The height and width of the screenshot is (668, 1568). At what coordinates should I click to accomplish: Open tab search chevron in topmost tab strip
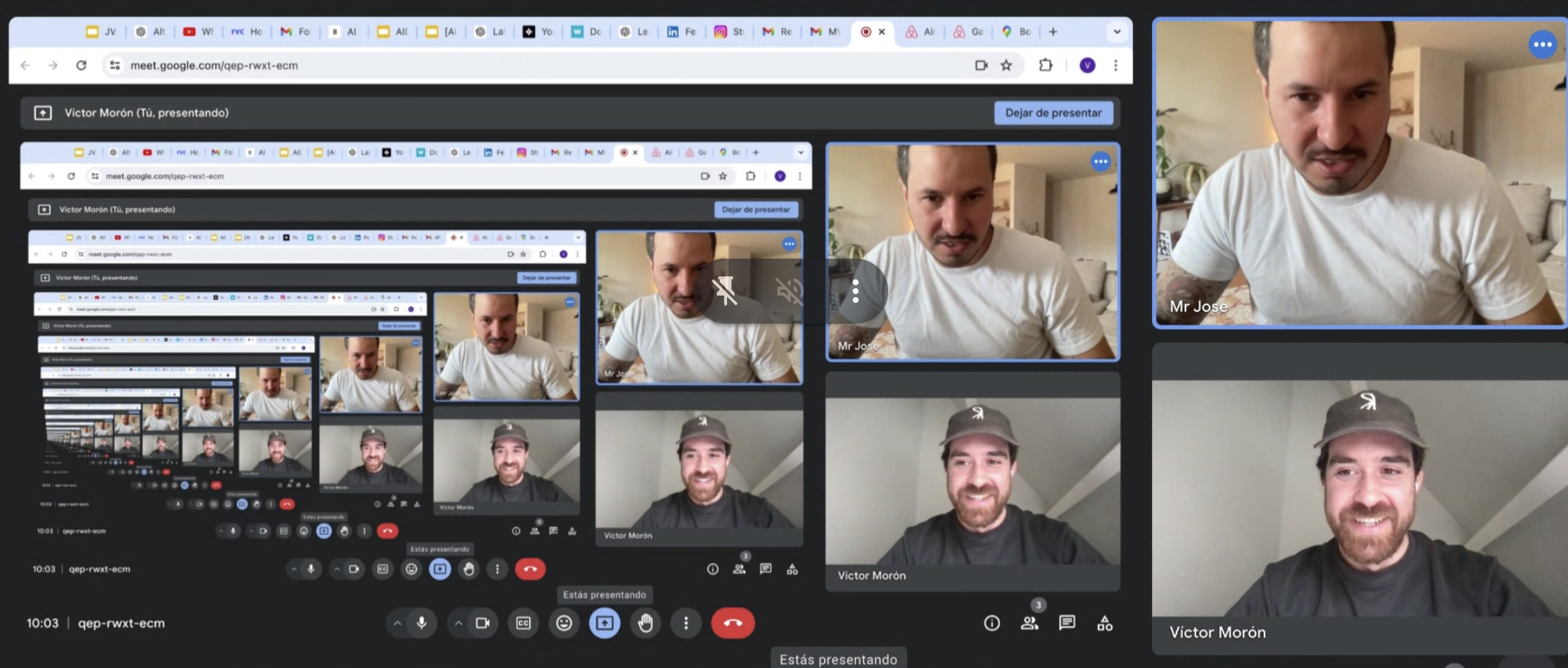pyautogui.click(x=1117, y=32)
